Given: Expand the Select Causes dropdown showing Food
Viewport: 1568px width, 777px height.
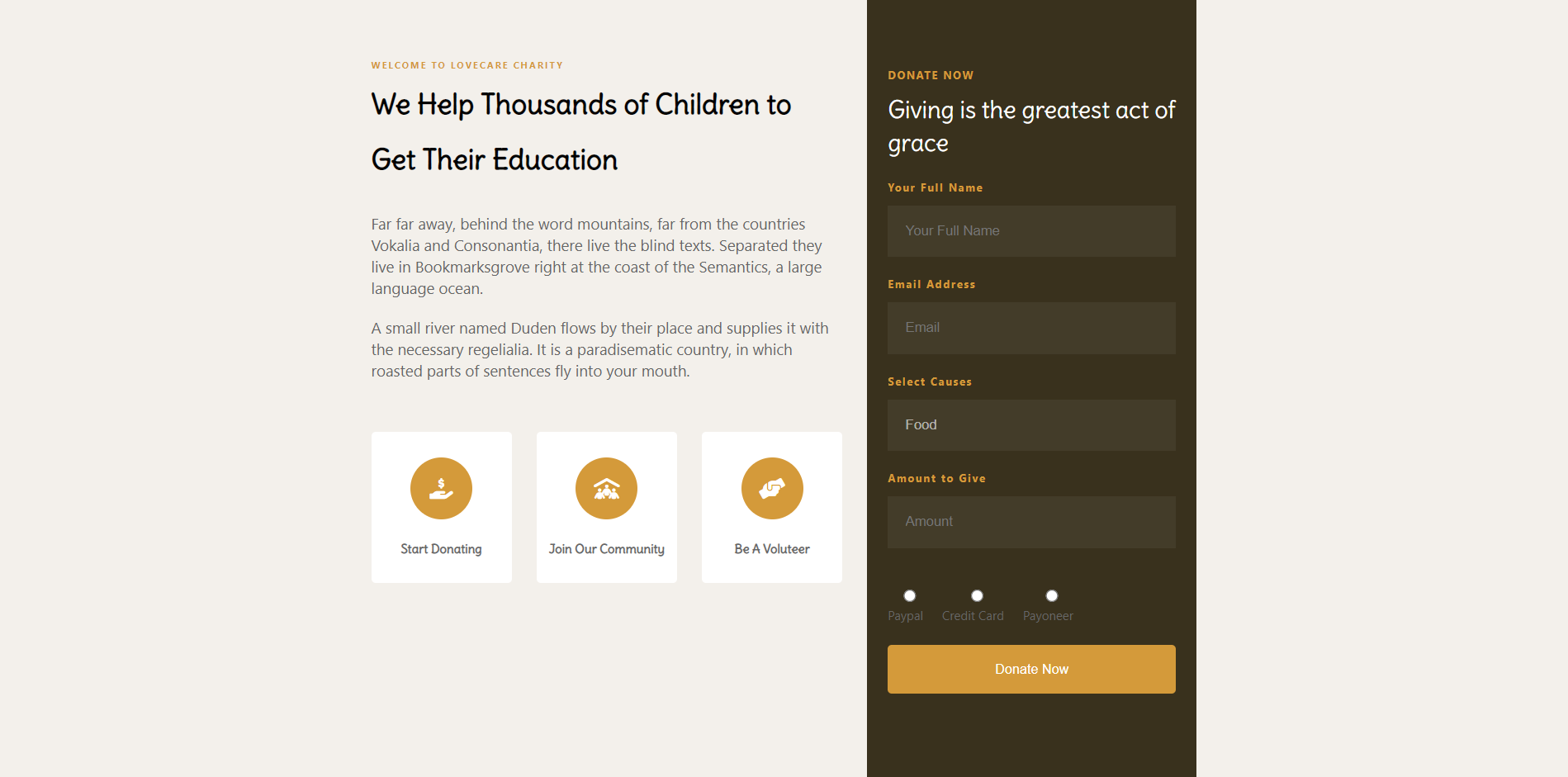Looking at the screenshot, I should point(1031,425).
